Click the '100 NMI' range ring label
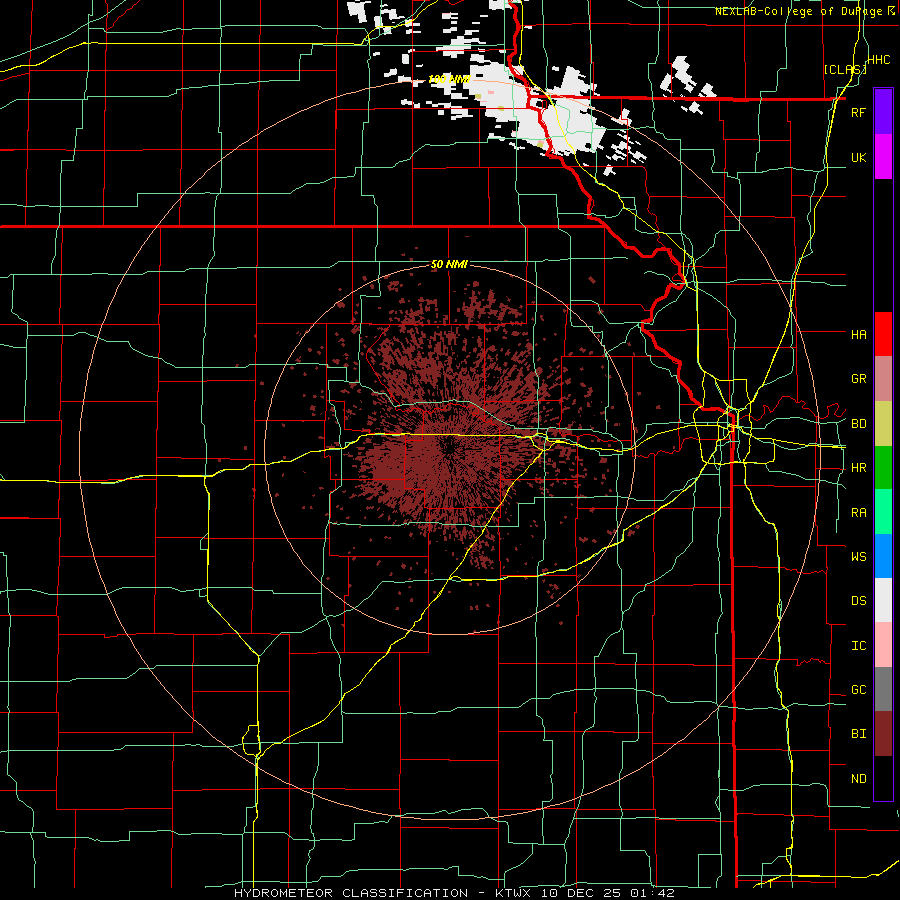Screen dimensions: 900x900 [x=449, y=79]
